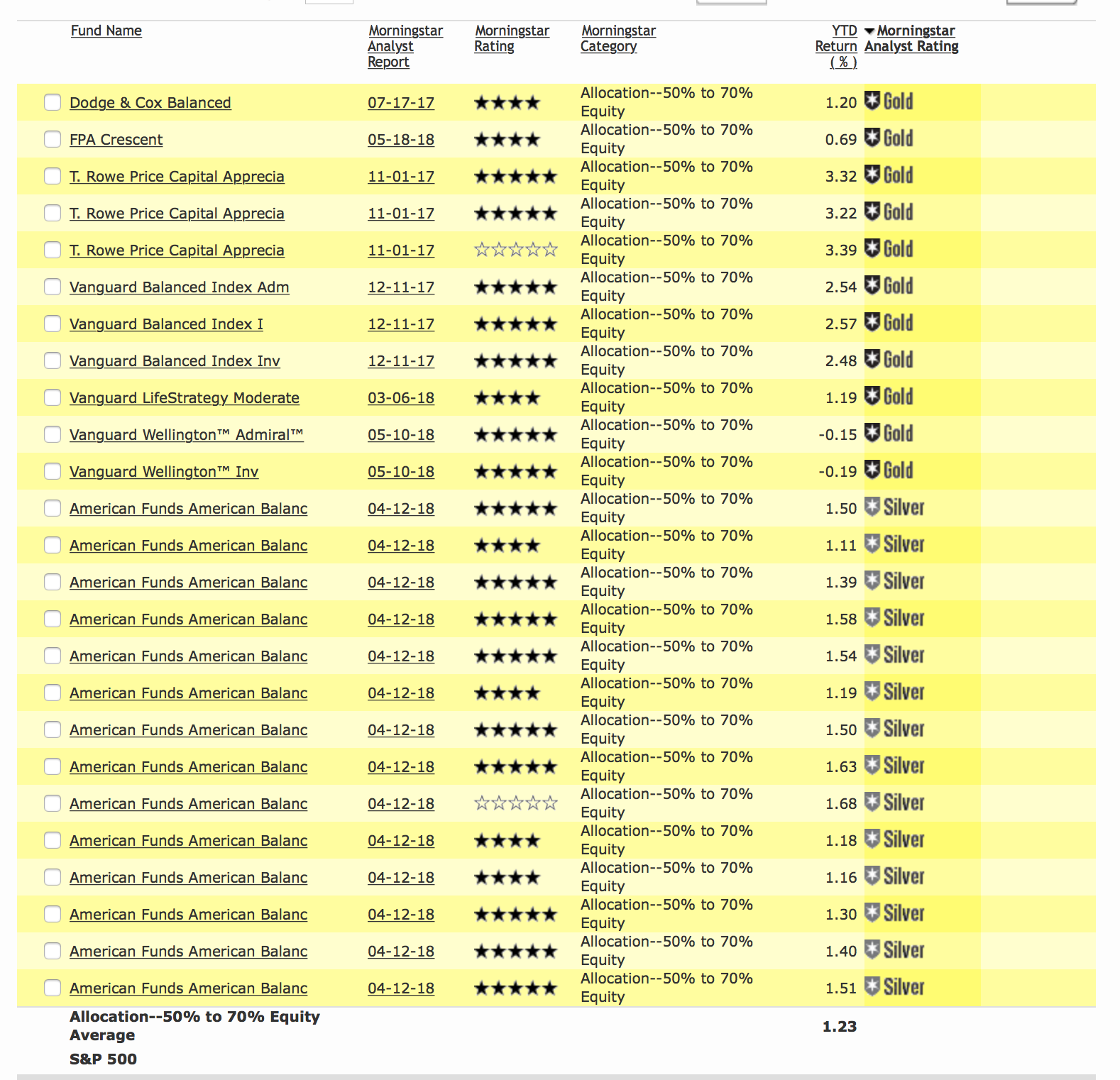The image size is (1120, 1080).
Task: Click the Silver badge in the 1.19 Silver row
Action: [894, 692]
